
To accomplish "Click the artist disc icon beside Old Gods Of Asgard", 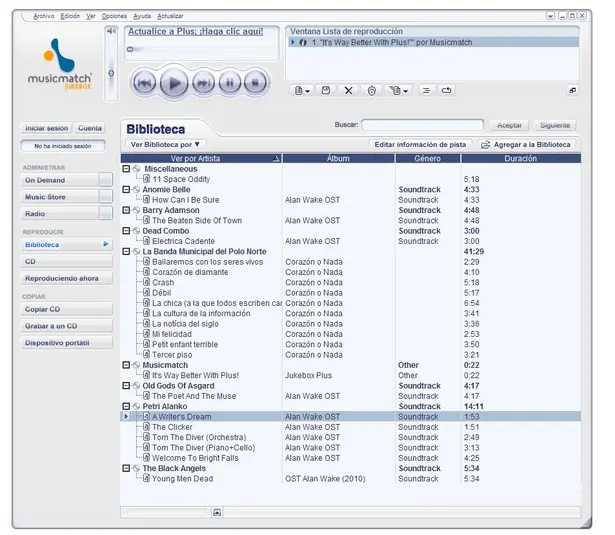I will click(136, 386).
